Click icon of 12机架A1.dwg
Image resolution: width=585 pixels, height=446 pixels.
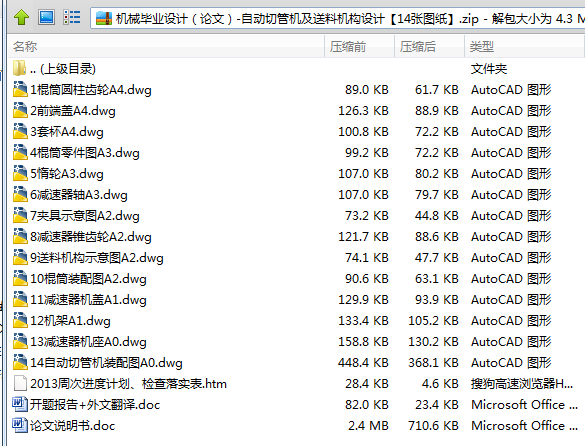click(20, 320)
